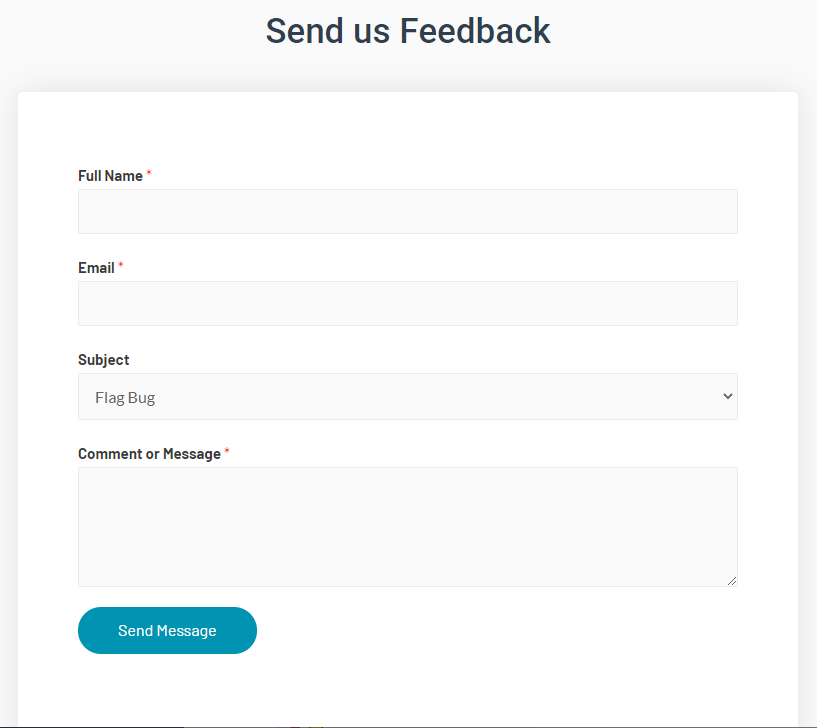Click the Email field label

(96, 268)
